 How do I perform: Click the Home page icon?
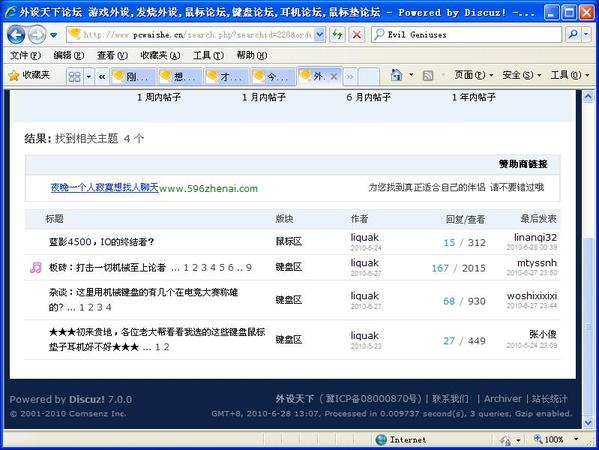point(396,75)
